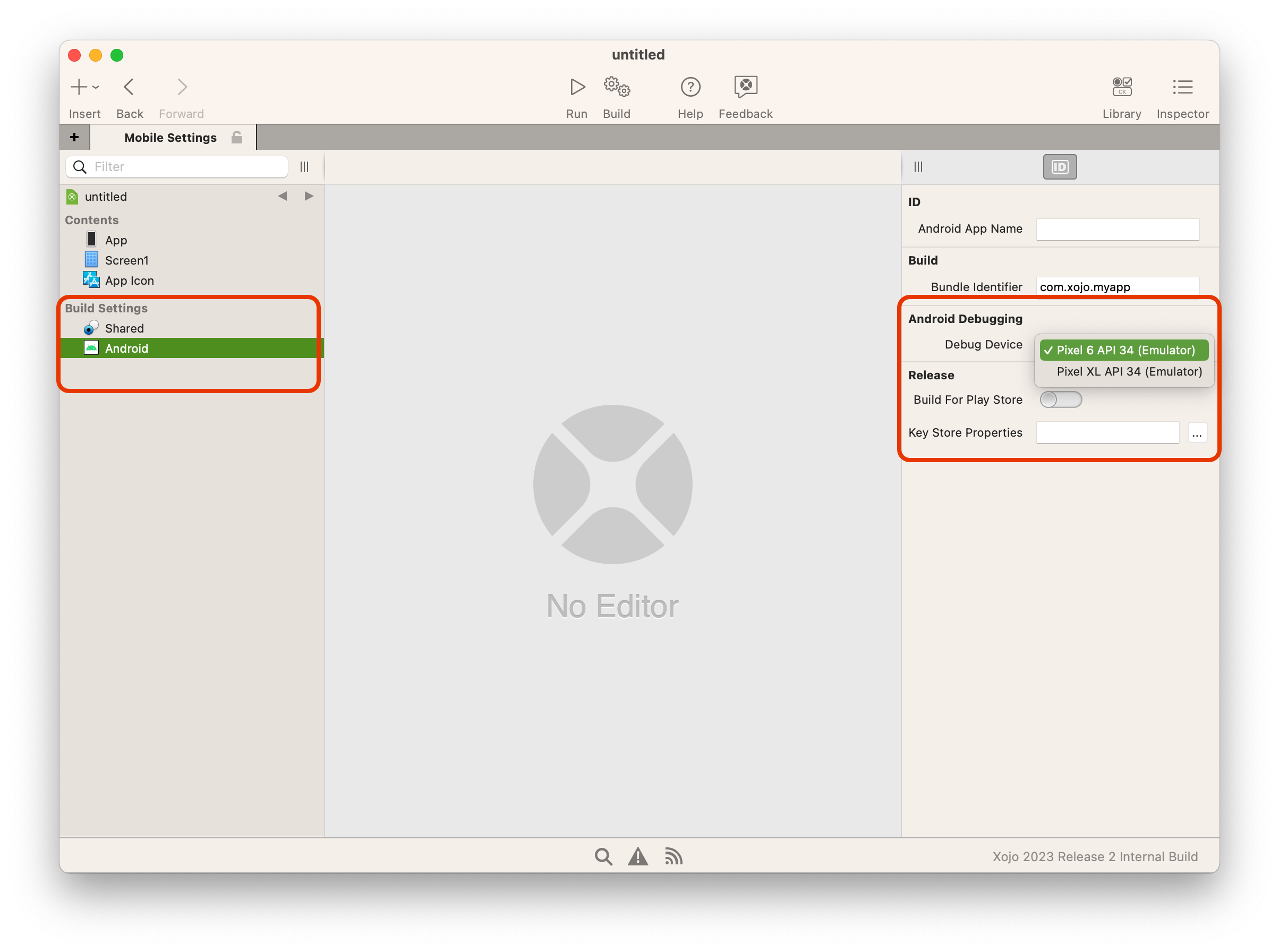Click the App Icon image icon

[91, 280]
